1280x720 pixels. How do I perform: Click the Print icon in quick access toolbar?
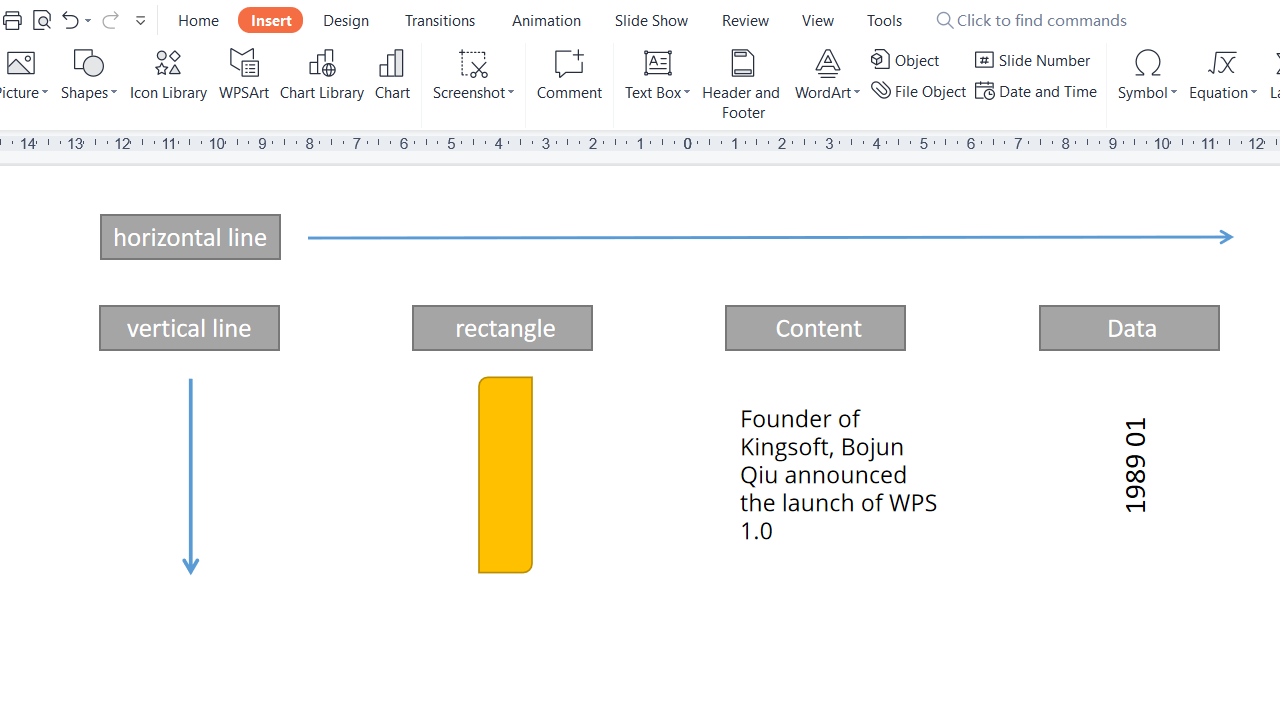click(x=12, y=20)
